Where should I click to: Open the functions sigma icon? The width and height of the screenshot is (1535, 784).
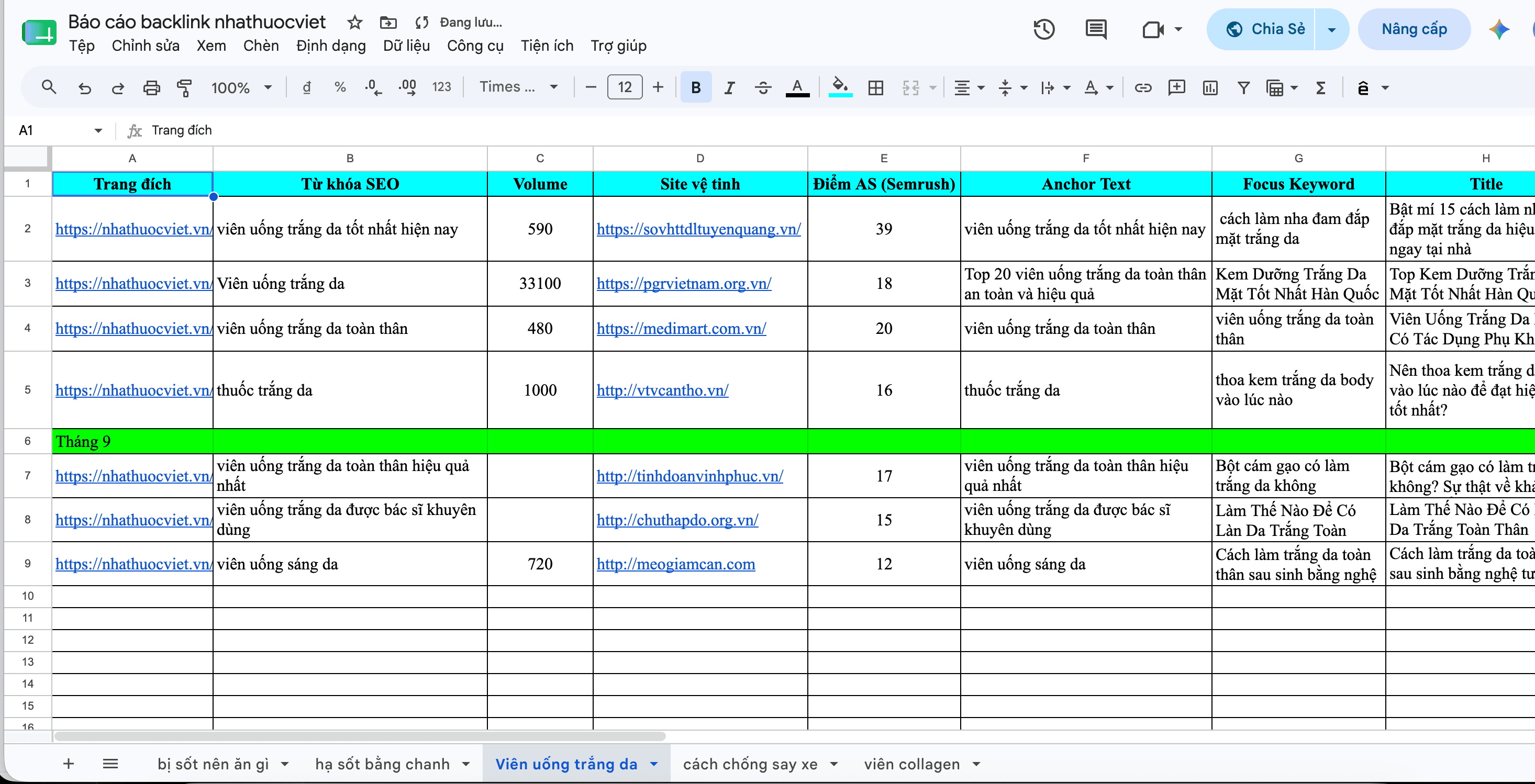(x=1320, y=87)
